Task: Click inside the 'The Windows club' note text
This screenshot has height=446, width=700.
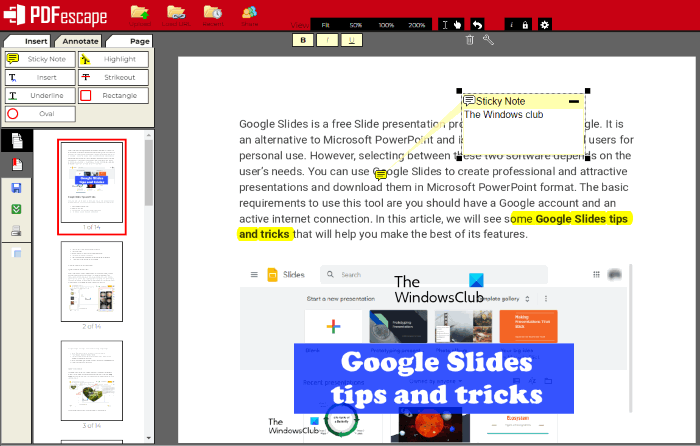Action: click(503, 115)
